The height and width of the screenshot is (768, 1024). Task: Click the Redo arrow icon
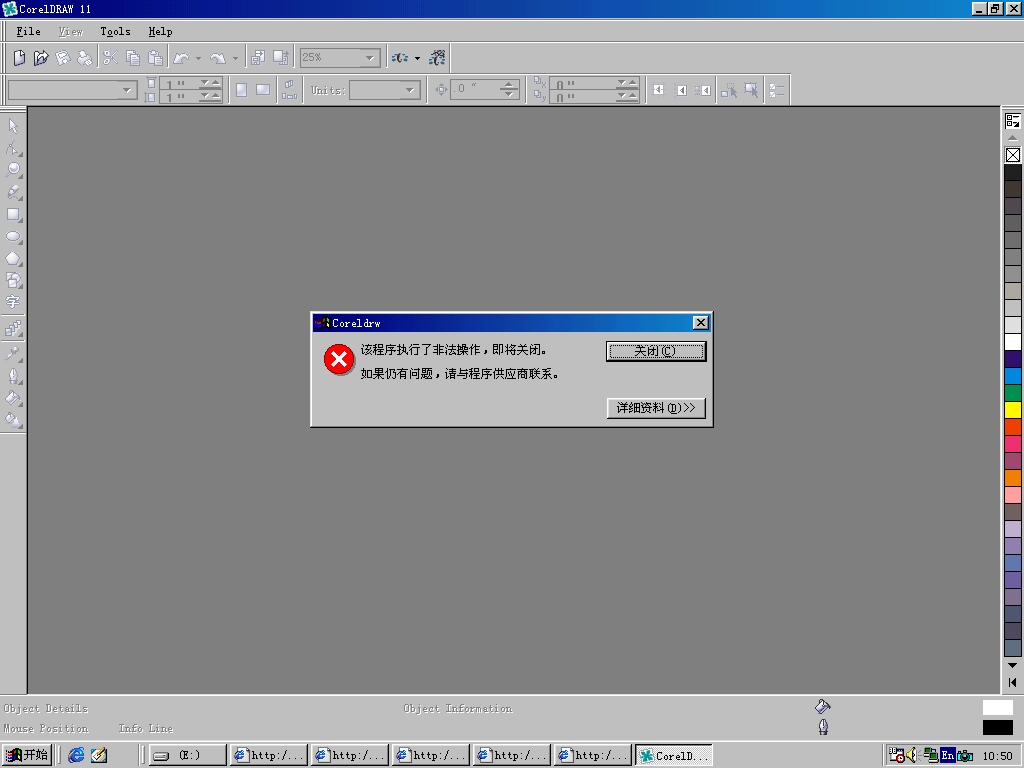pos(218,58)
